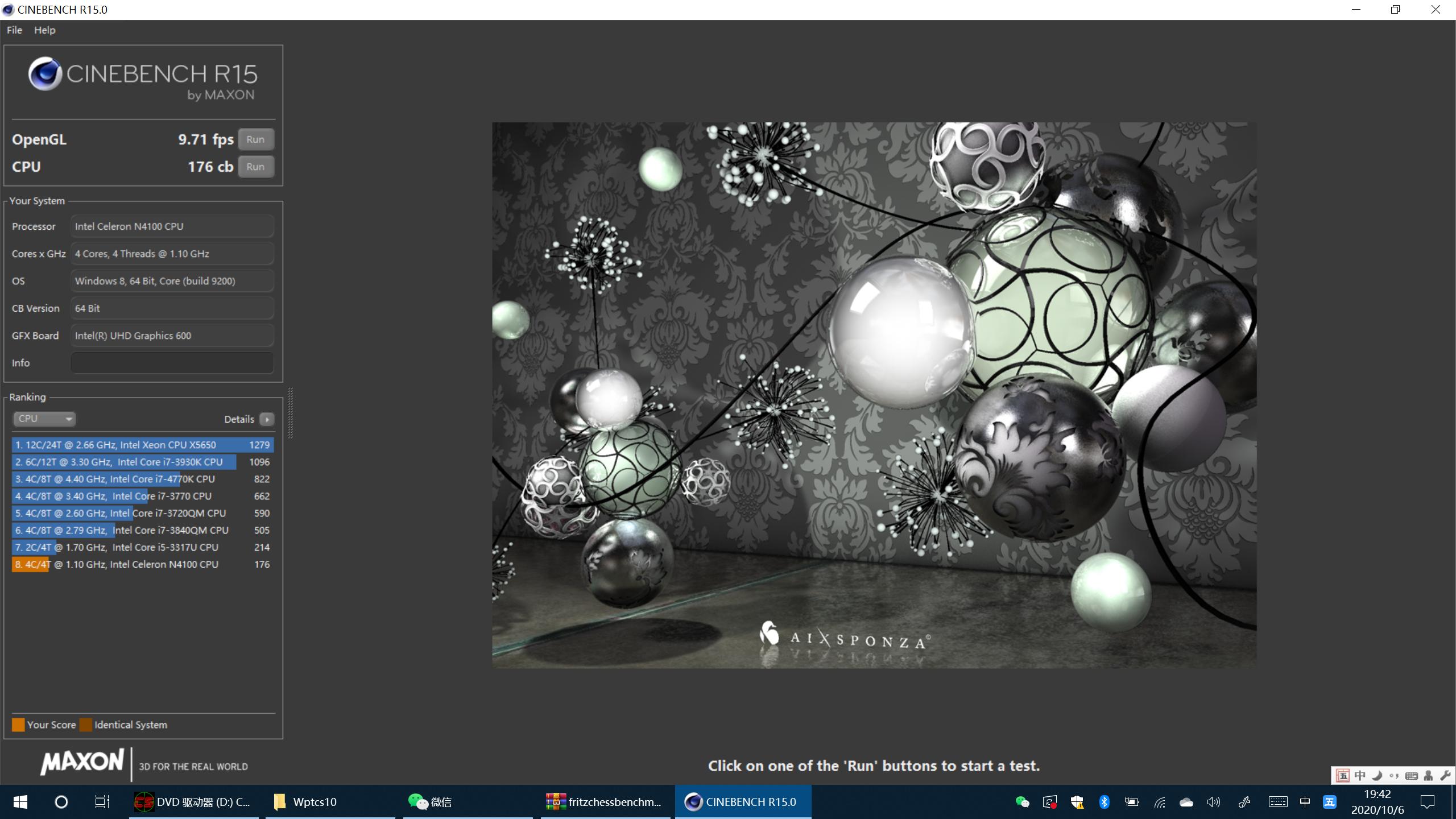1456x819 pixels.
Task: Open the notification center icon
Action: (1427, 802)
